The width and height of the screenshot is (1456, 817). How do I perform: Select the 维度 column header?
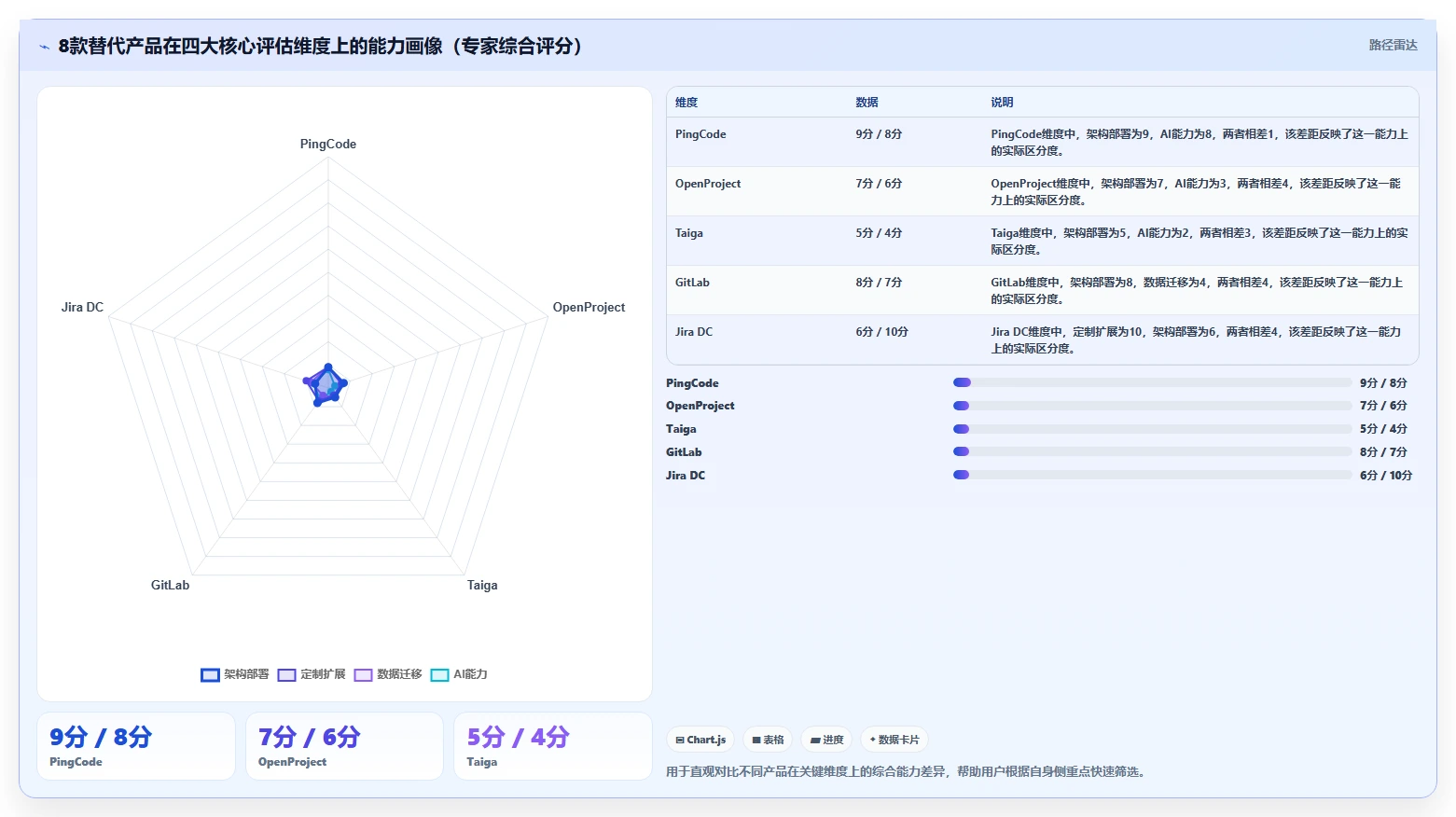click(686, 103)
